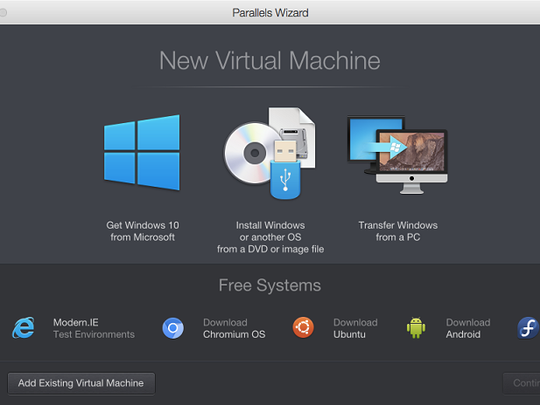Click the partially visible Continue button
Image resolution: width=540 pixels, height=405 pixels.
click(x=521, y=383)
